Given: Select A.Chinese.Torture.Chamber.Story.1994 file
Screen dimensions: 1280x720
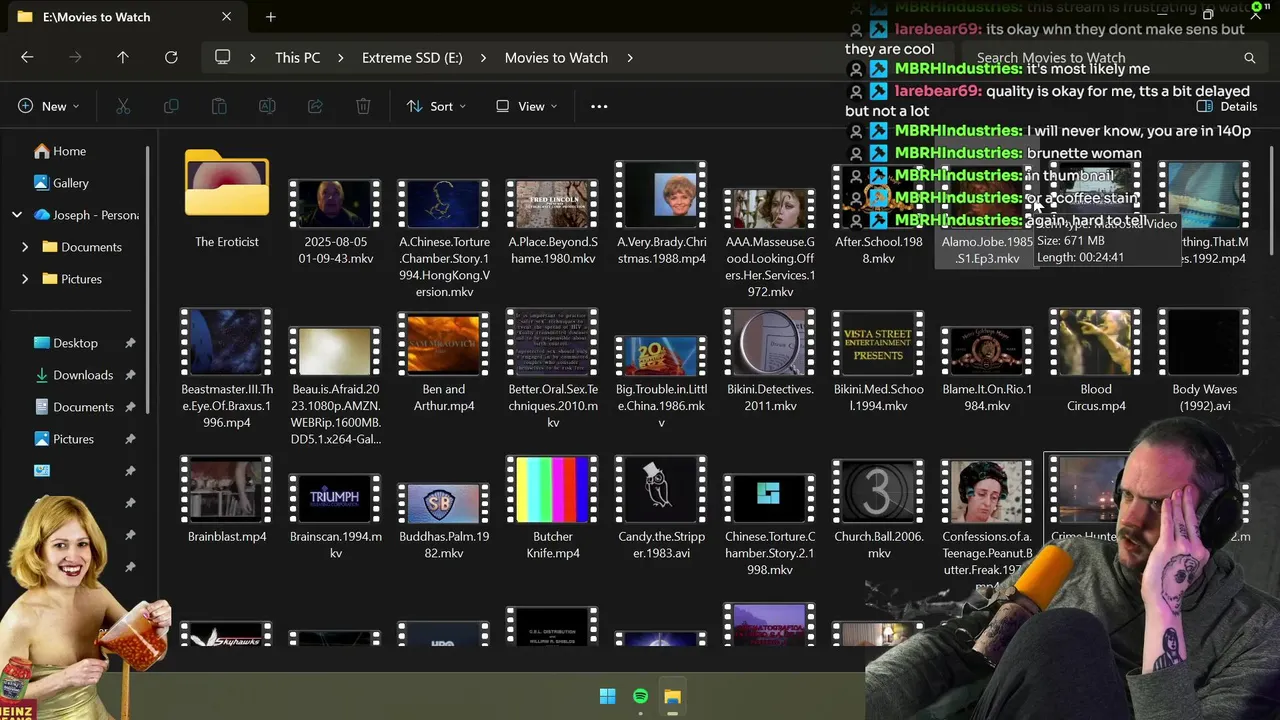Looking at the screenshot, I should pos(444,240).
